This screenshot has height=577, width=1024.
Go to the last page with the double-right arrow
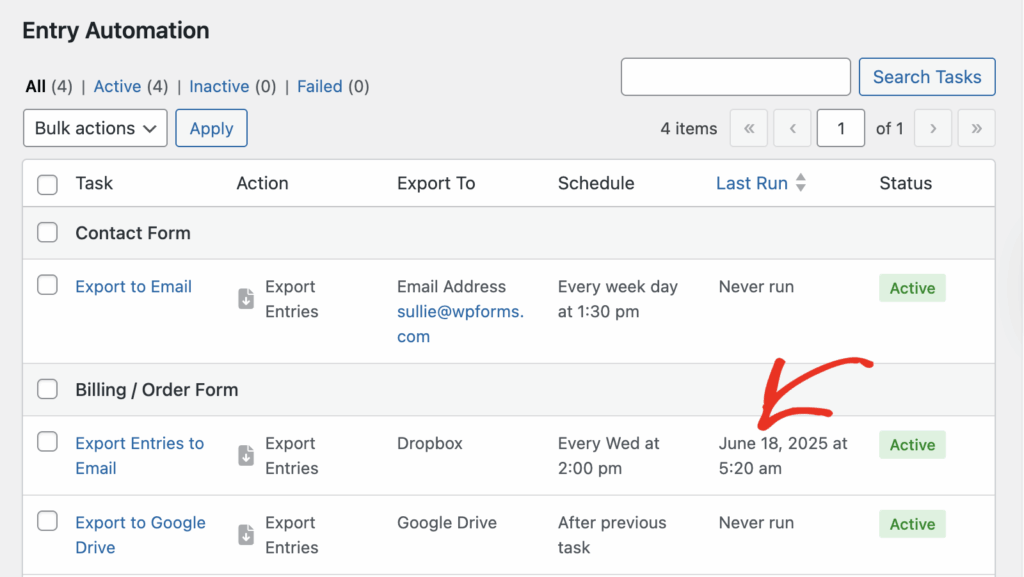(x=976, y=128)
